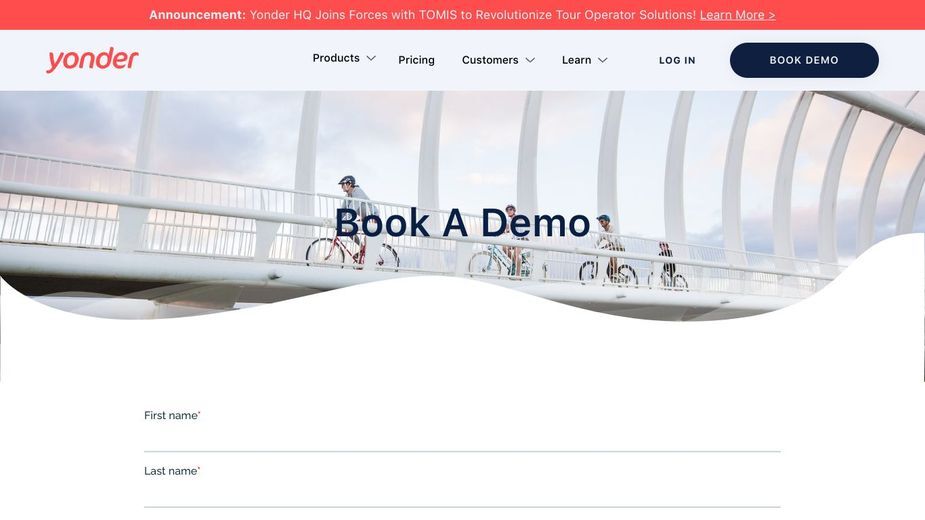Click the cyclist on red bicycle
This screenshot has height=520, width=925.
click(x=354, y=221)
